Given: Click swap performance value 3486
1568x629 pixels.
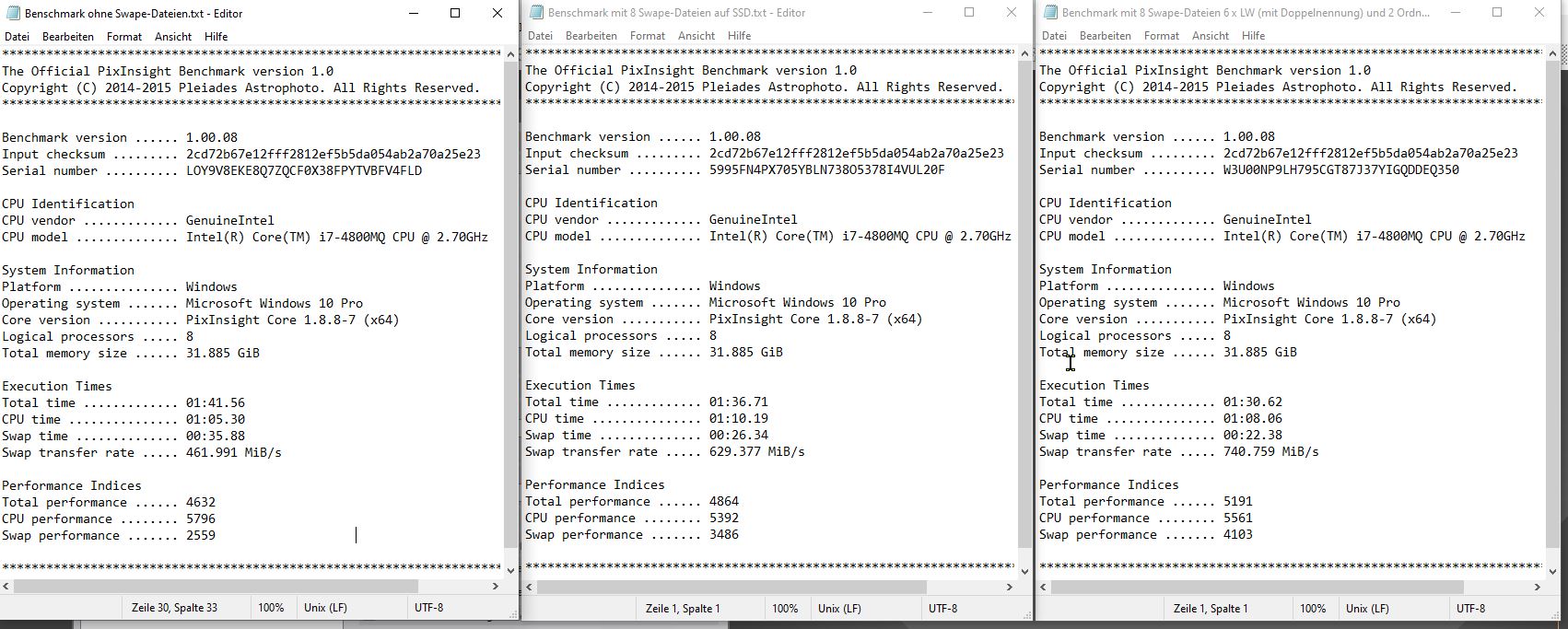Looking at the screenshot, I should [724, 534].
